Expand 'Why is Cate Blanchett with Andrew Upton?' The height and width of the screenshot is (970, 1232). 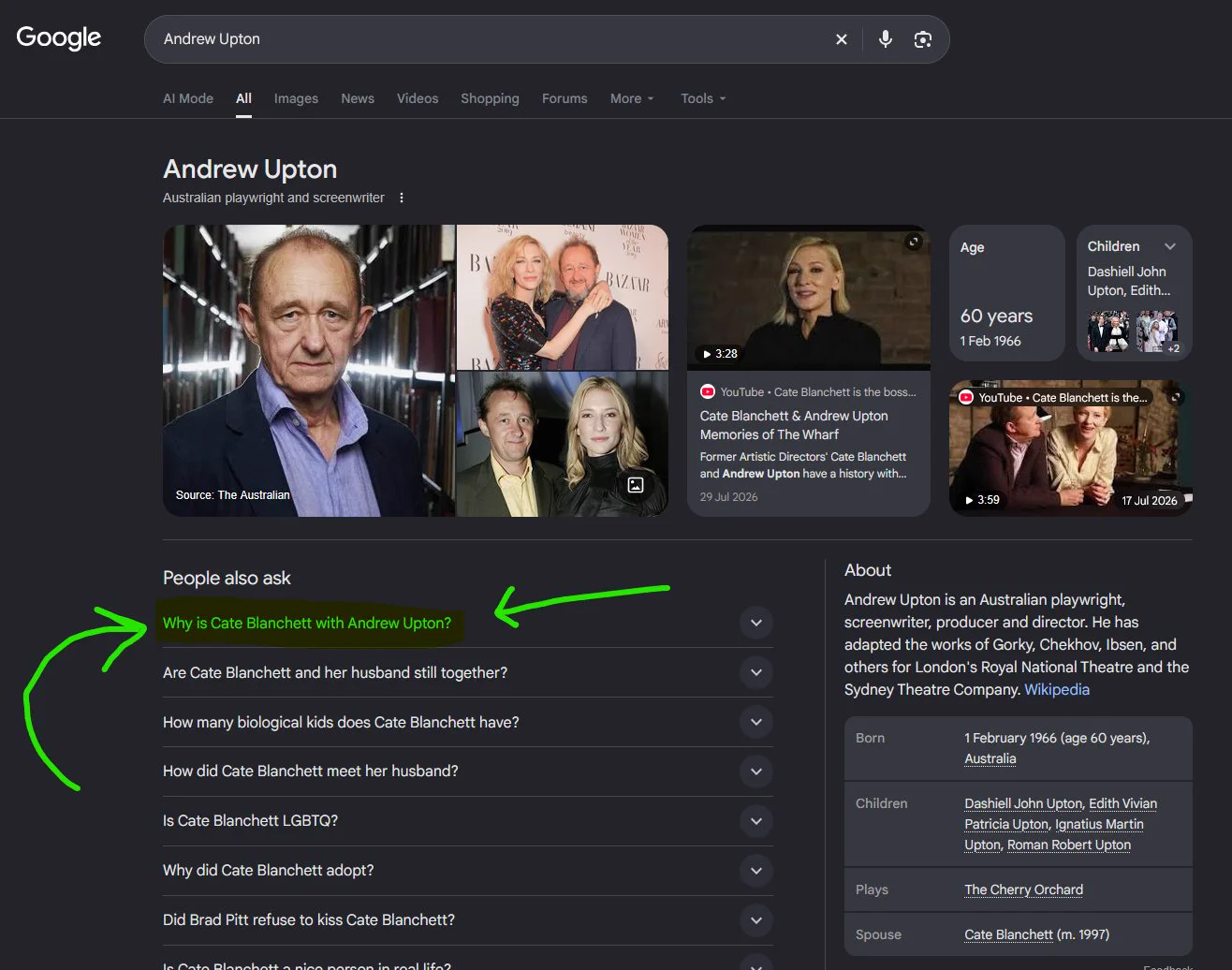755,623
